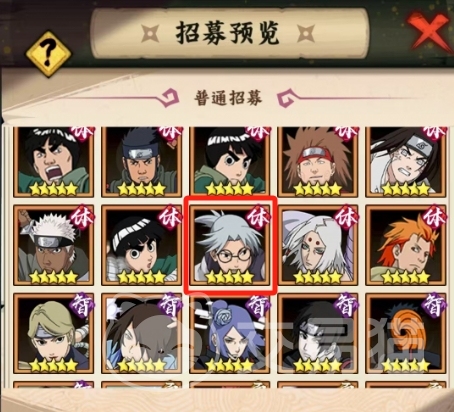454x412 pixels.
Task: Select the brown-haired ninja covering face card
Action: click(x=141, y=333)
